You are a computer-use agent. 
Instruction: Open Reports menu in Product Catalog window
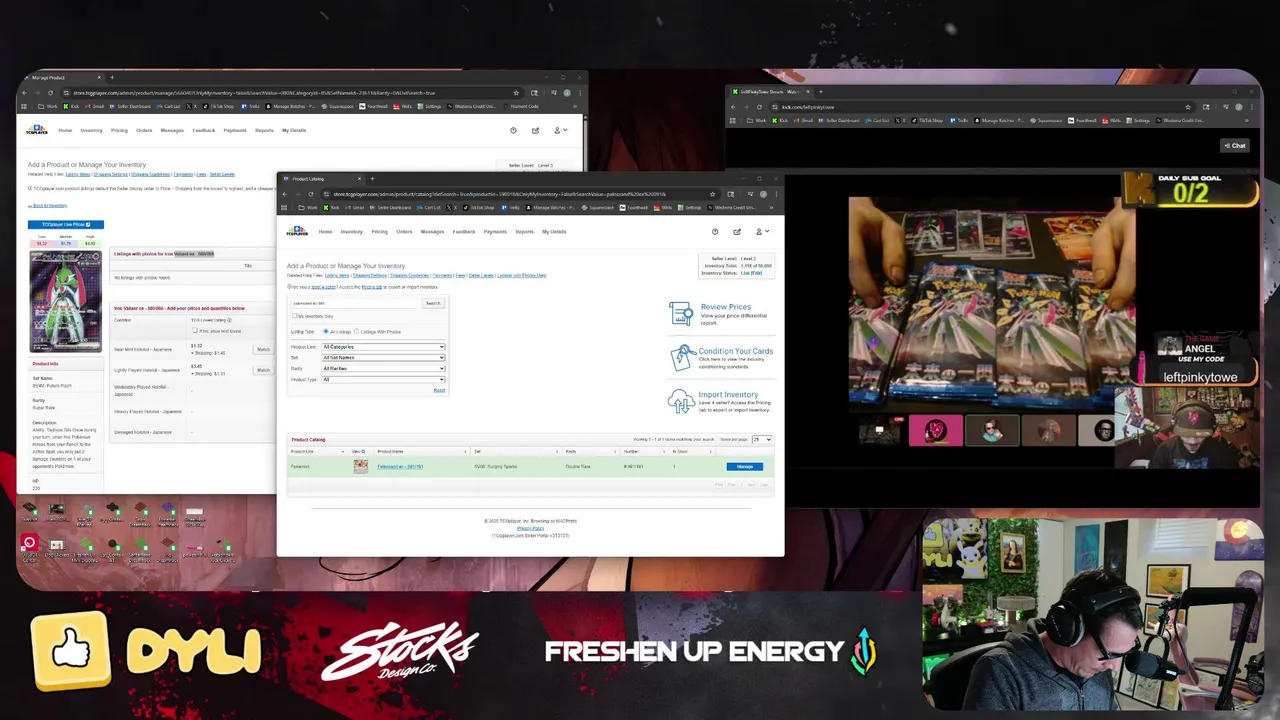(x=524, y=231)
